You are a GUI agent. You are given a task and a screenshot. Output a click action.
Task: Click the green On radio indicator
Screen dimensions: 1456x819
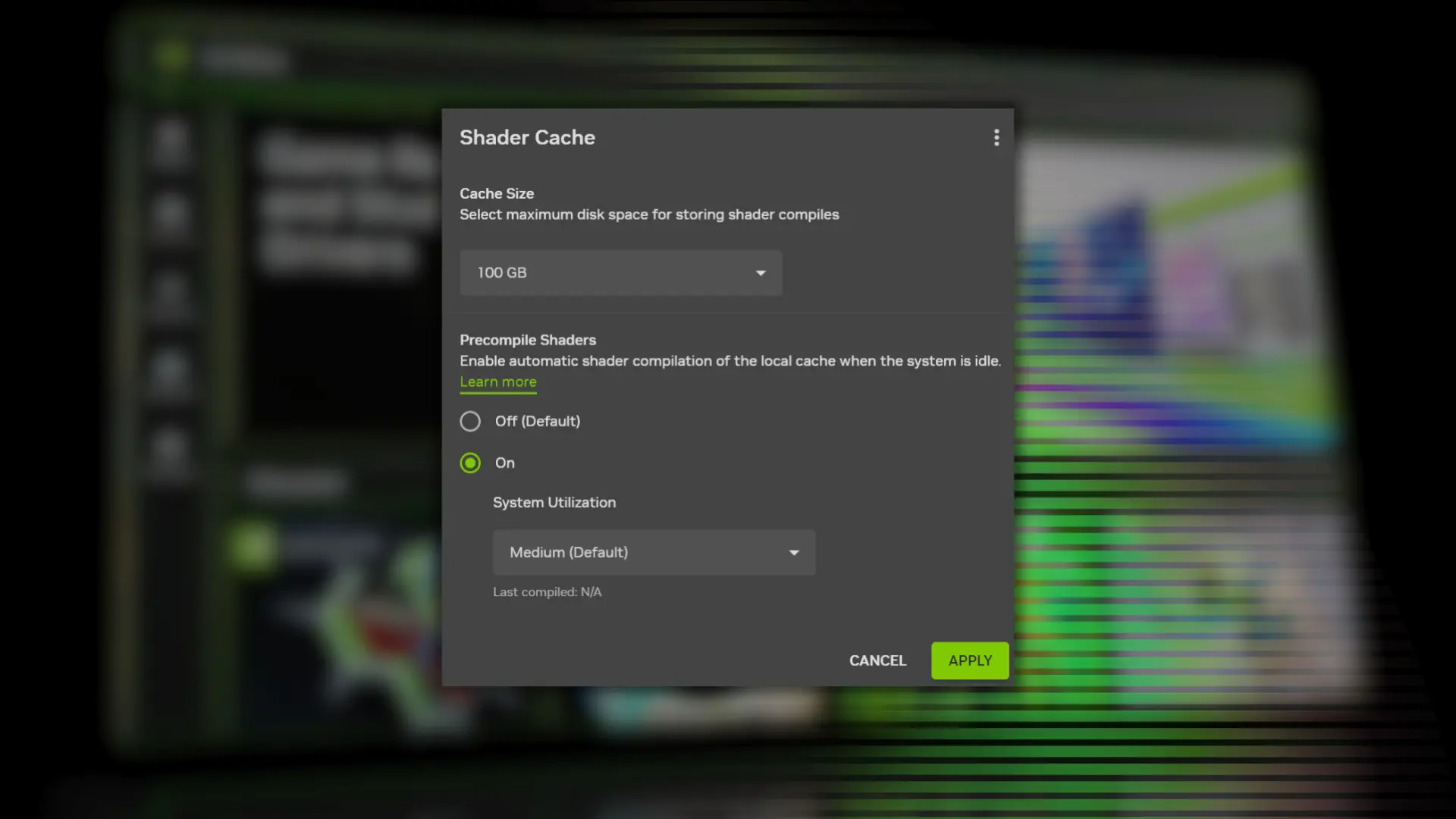coord(470,463)
